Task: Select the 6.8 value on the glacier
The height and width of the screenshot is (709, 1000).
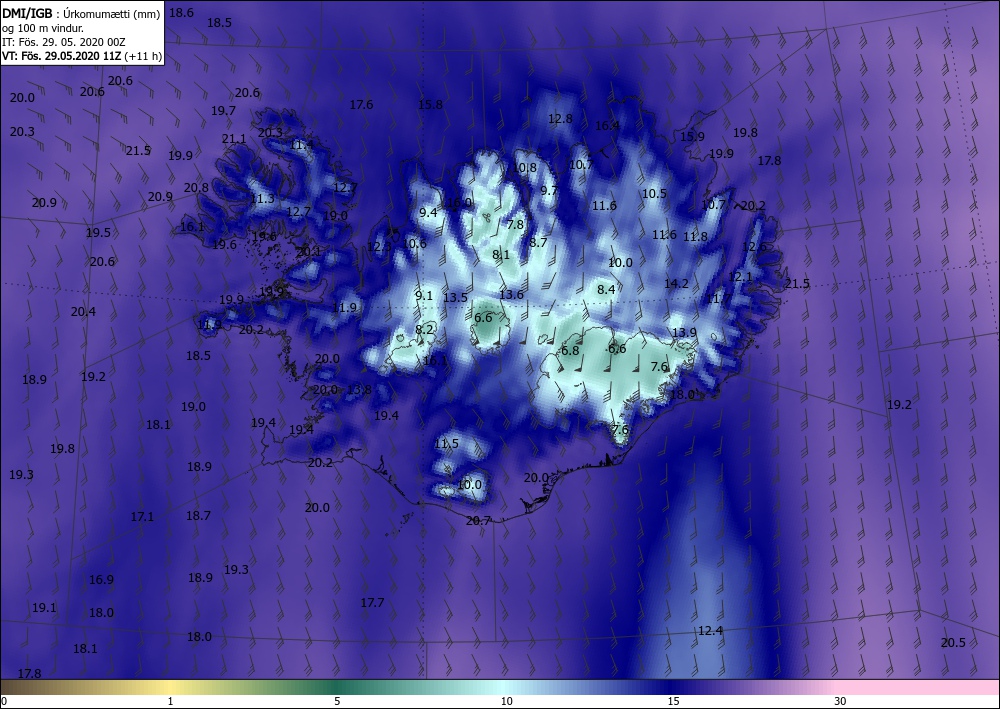Action: point(570,351)
